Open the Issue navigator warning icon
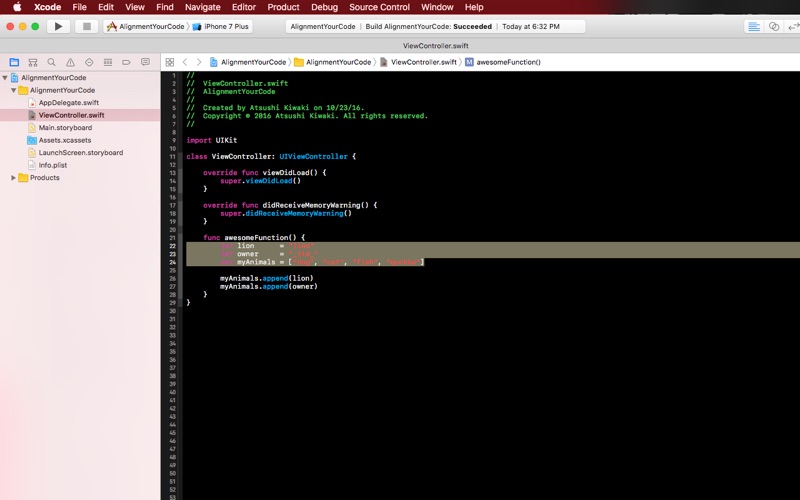800x500 pixels. tap(70, 62)
